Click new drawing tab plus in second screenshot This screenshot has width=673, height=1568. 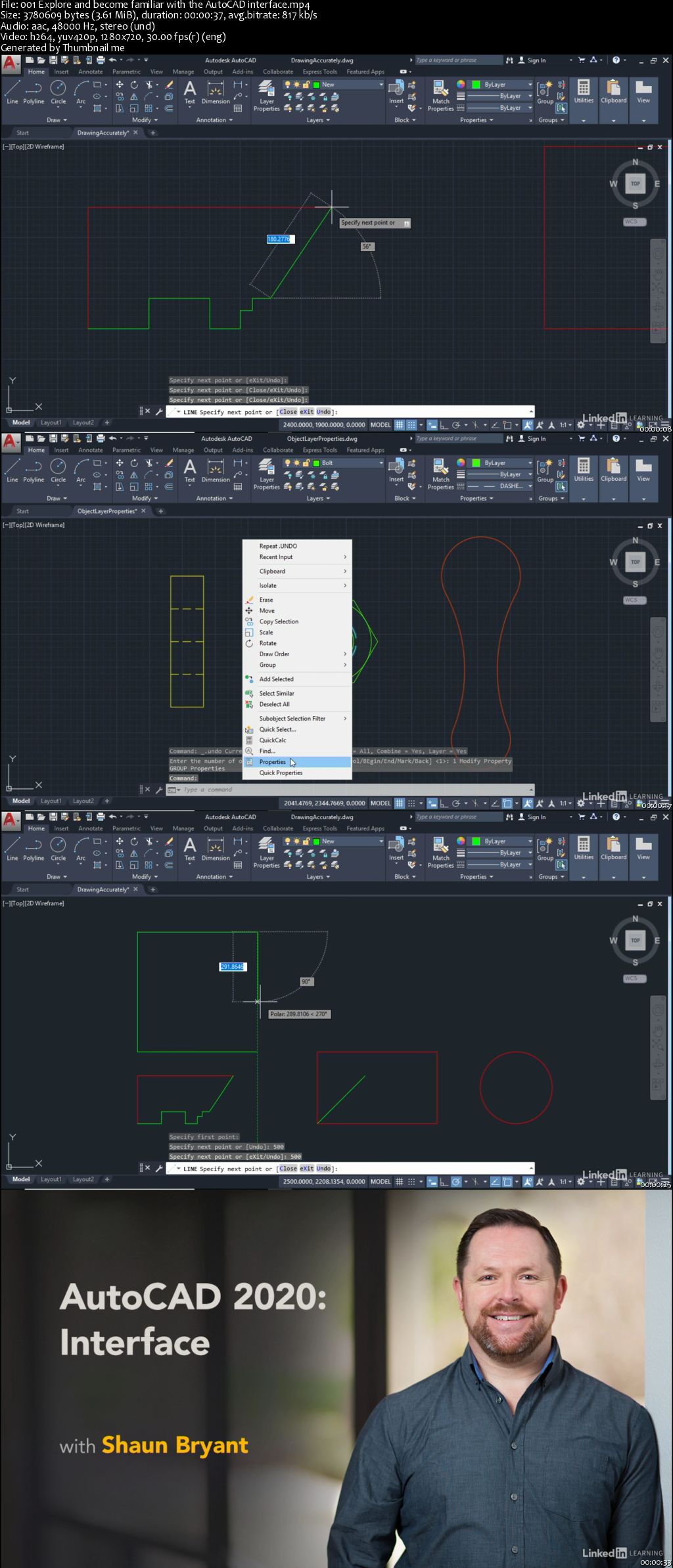(x=160, y=511)
